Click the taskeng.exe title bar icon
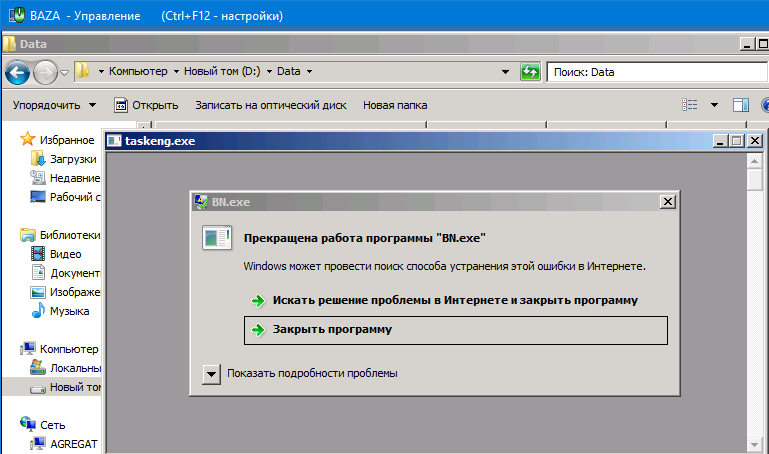 coord(114,141)
